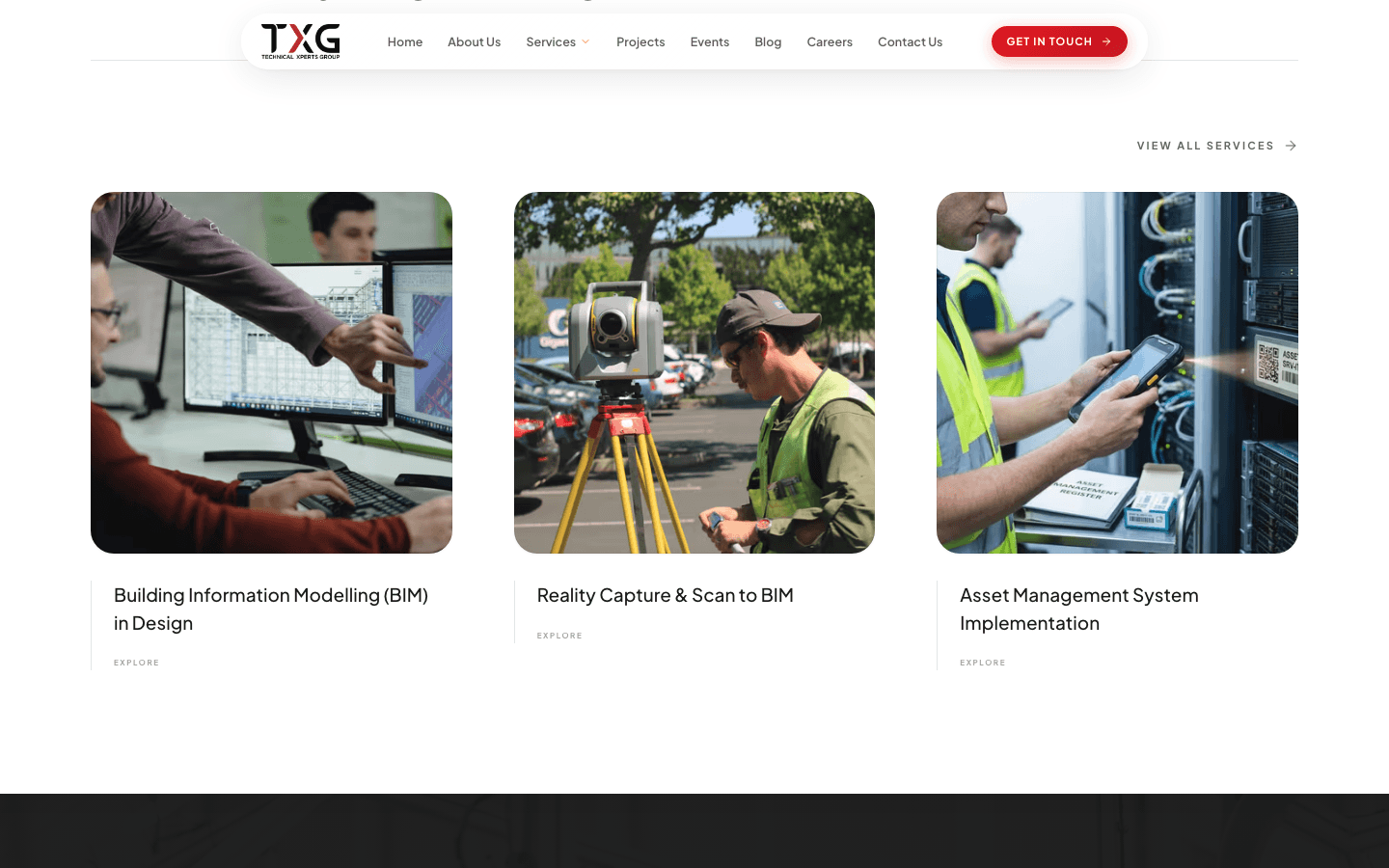Select the Reality Capture & Scan to BIM title
The image size is (1389, 868).
point(666,595)
